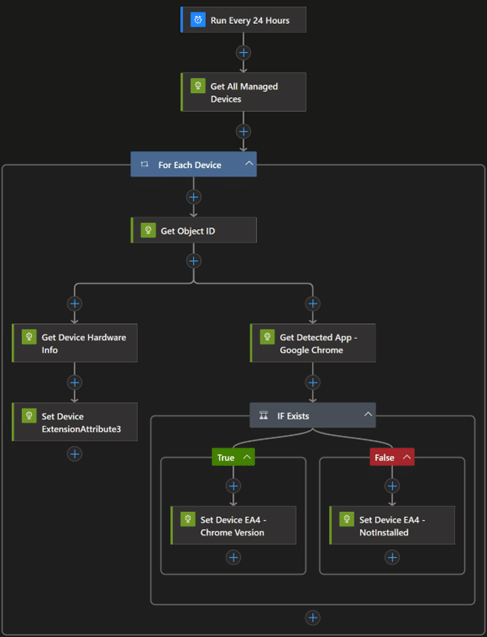Add a step after Set Device ExtensionAttribute3
The width and height of the screenshot is (487, 637).
coord(75,454)
